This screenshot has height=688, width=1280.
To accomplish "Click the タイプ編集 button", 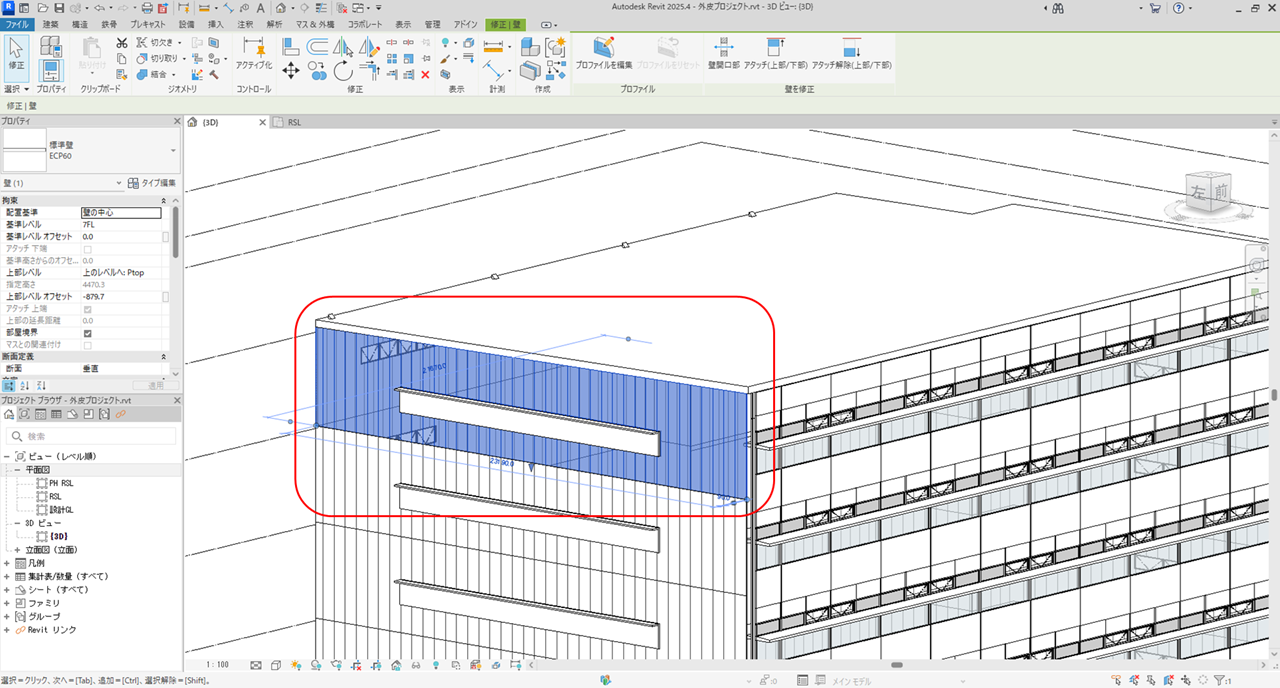I will 153,183.
